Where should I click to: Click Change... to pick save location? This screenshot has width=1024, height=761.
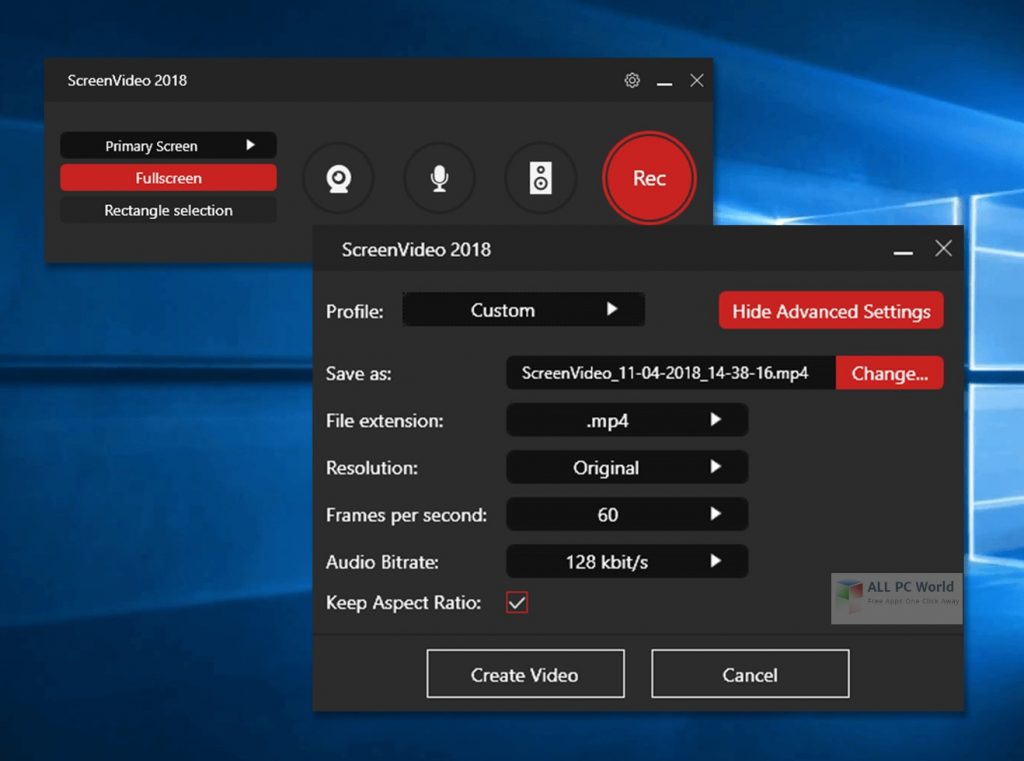point(889,373)
